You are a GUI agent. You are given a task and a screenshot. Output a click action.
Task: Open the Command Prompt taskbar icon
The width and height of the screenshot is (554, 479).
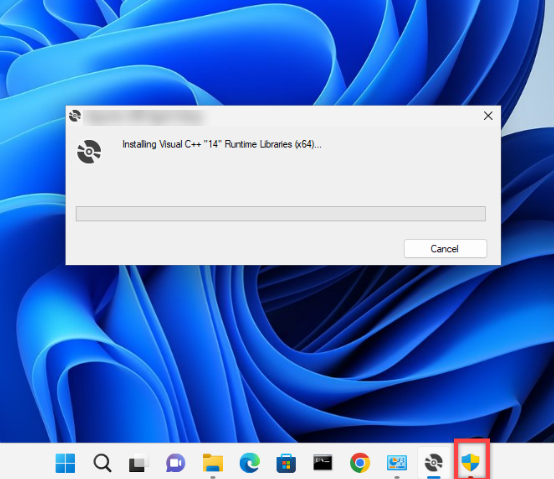pyautogui.click(x=323, y=462)
